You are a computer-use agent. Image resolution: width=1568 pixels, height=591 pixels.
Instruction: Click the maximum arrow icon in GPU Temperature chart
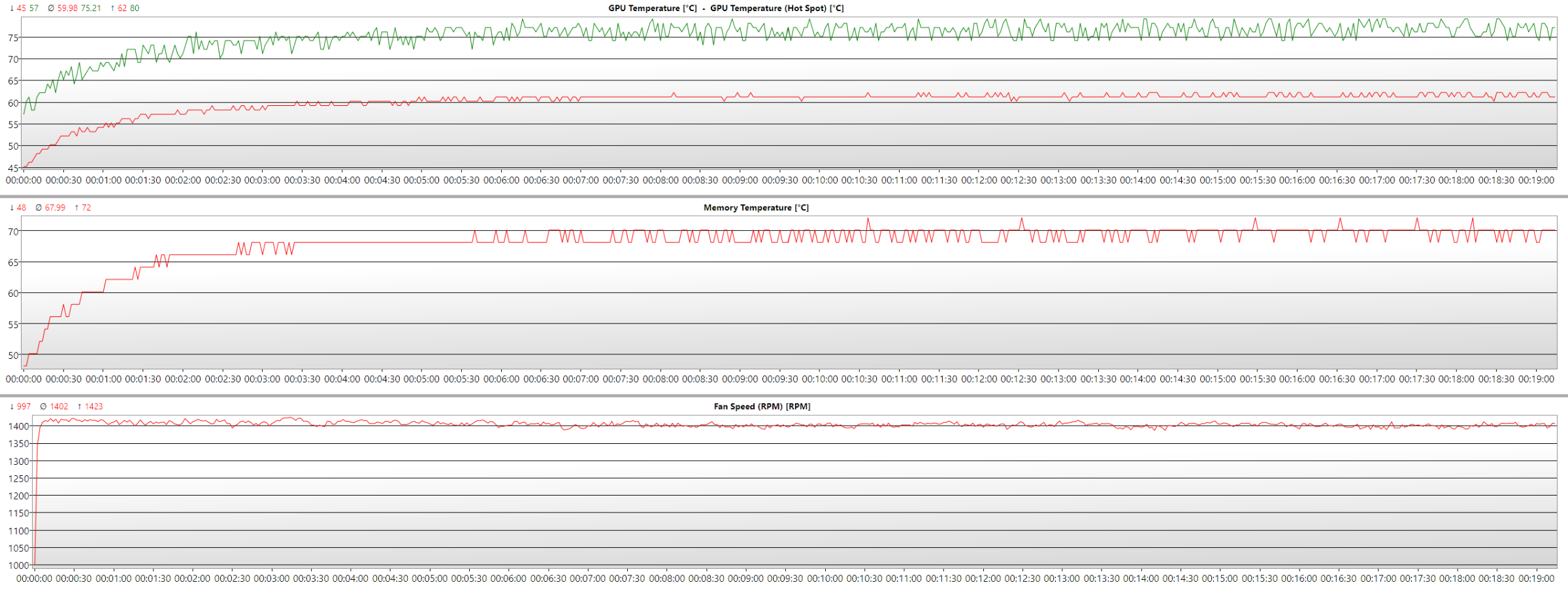(x=112, y=8)
